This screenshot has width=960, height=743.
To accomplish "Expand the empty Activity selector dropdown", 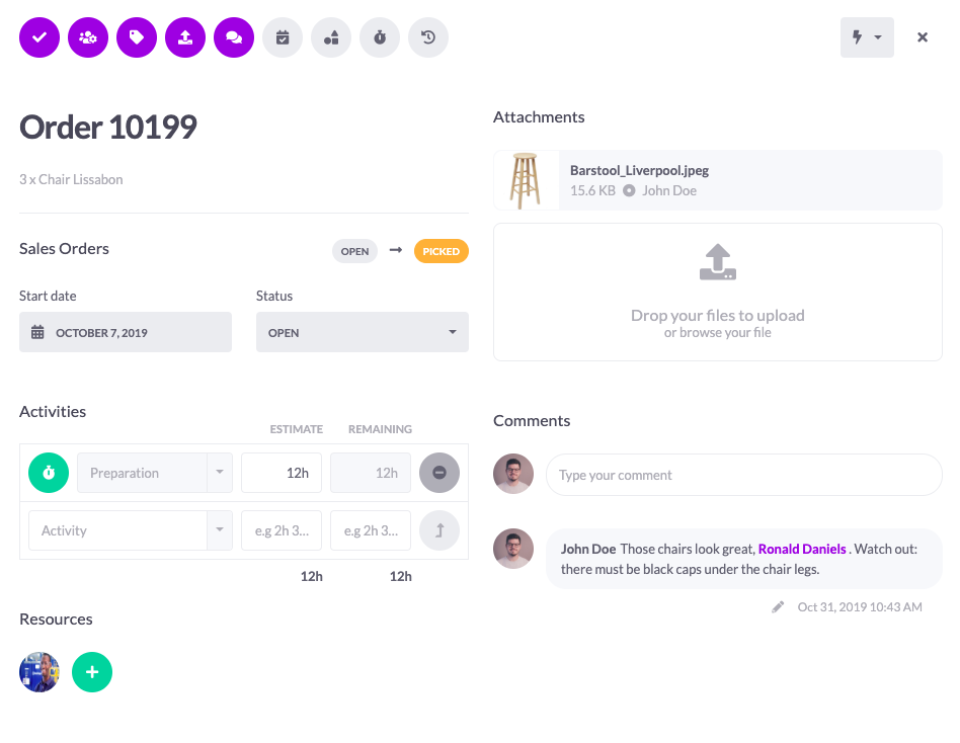I will click(219, 530).
